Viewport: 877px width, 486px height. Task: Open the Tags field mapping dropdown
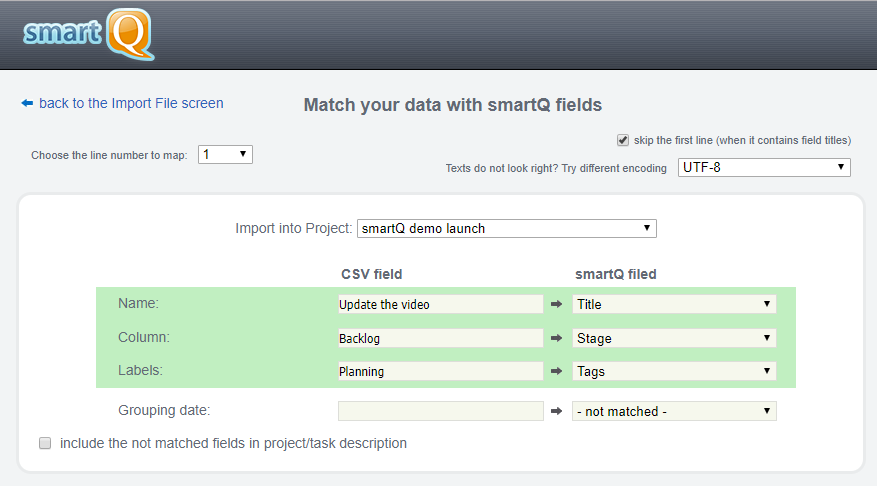coord(674,371)
